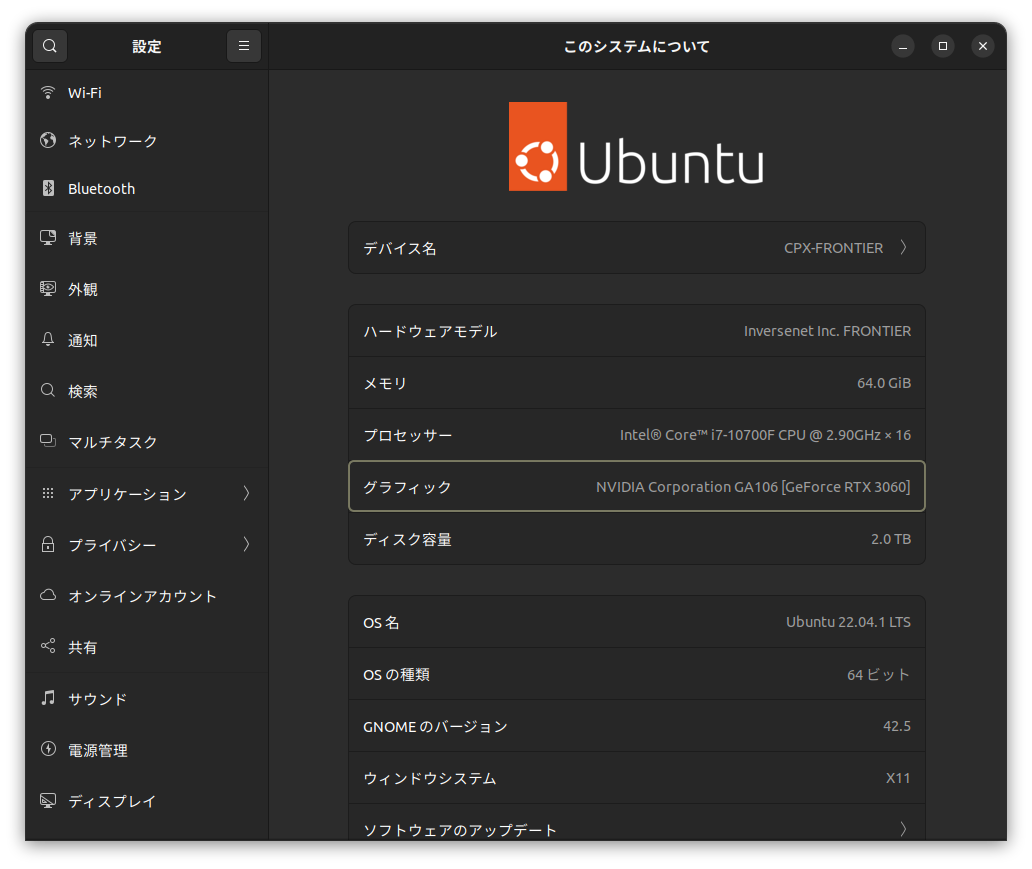Image resolution: width=1032 pixels, height=869 pixels.
Task: Click the オンラインアカウント cloud icon
Action: point(48,595)
